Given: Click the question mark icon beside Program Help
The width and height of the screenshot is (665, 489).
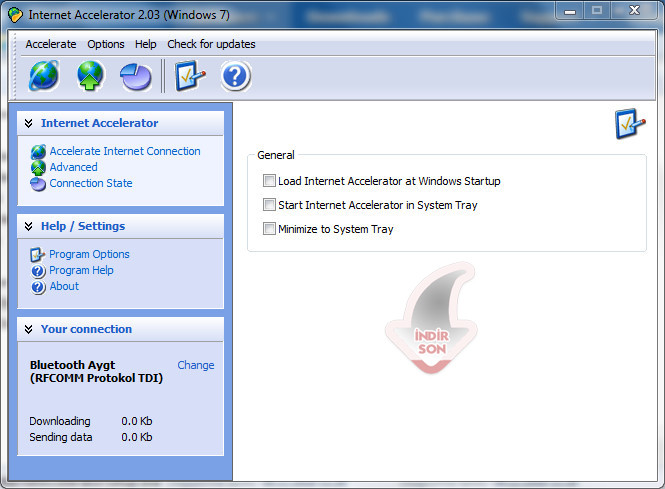Looking at the screenshot, I should click(x=38, y=271).
